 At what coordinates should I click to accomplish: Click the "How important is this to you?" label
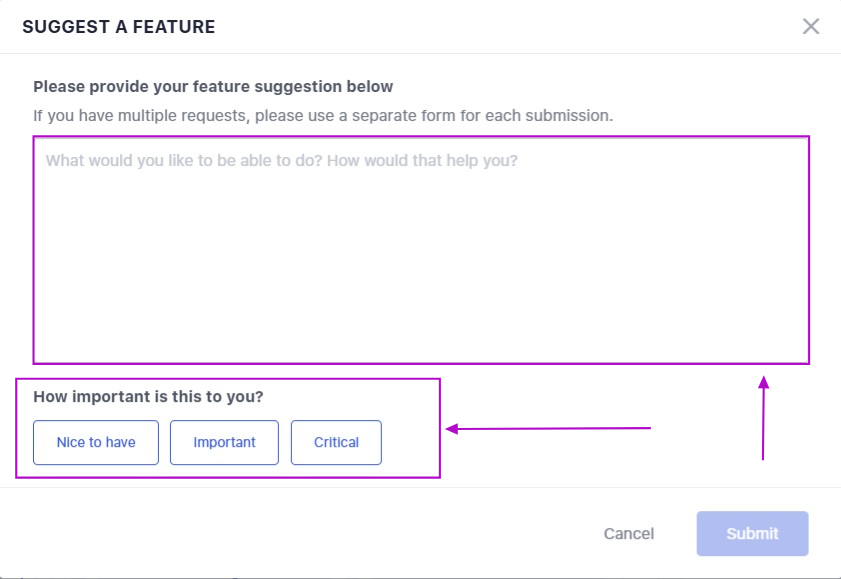pyautogui.click(x=148, y=397)
